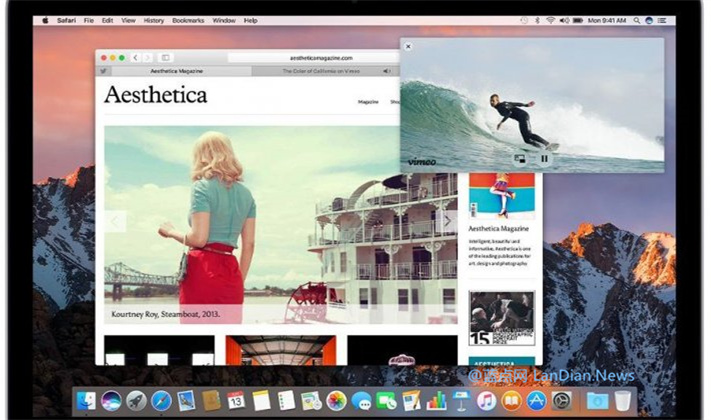The width and height of the screenshot is (711, 420).
Task: Click Kourtney Roy, Steamboat, 2013 caption
Action: (x=166, y=314)
